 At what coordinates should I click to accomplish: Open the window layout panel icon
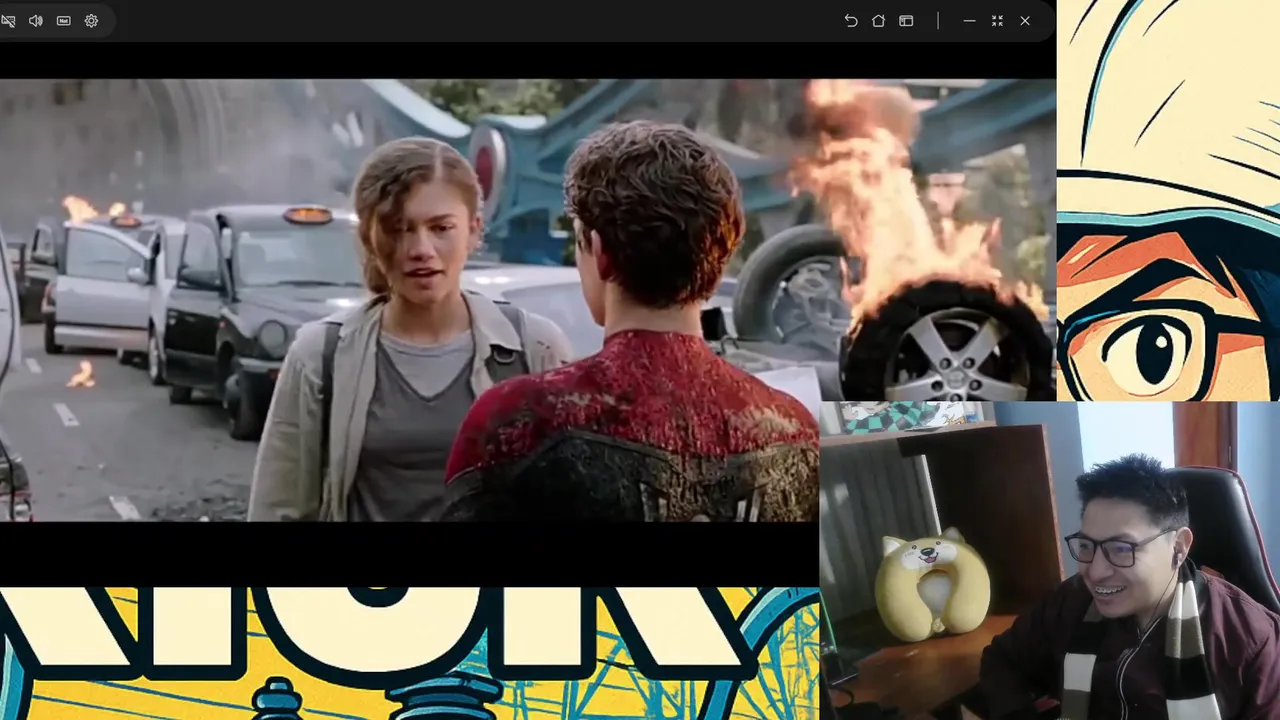click(906, 21)
